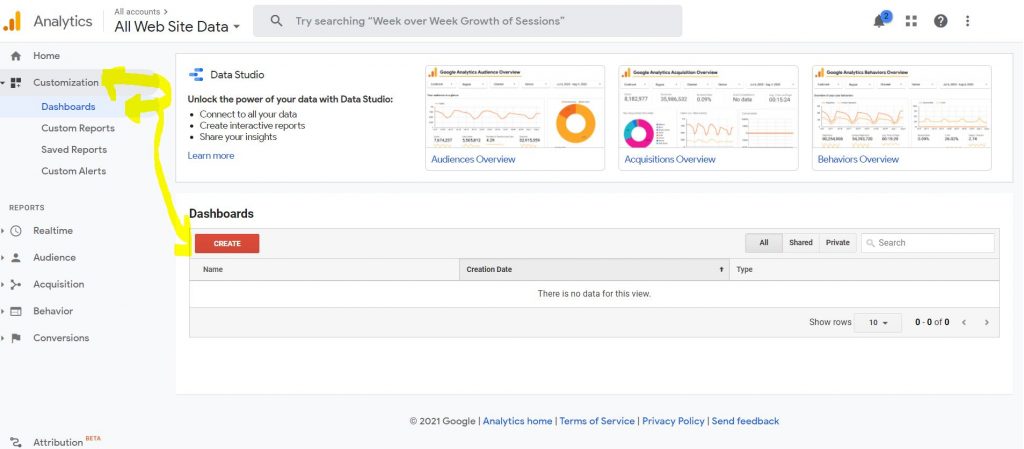1024x449 pixels.
Task: Click the Customization grid icon
Action: point(16,83)
